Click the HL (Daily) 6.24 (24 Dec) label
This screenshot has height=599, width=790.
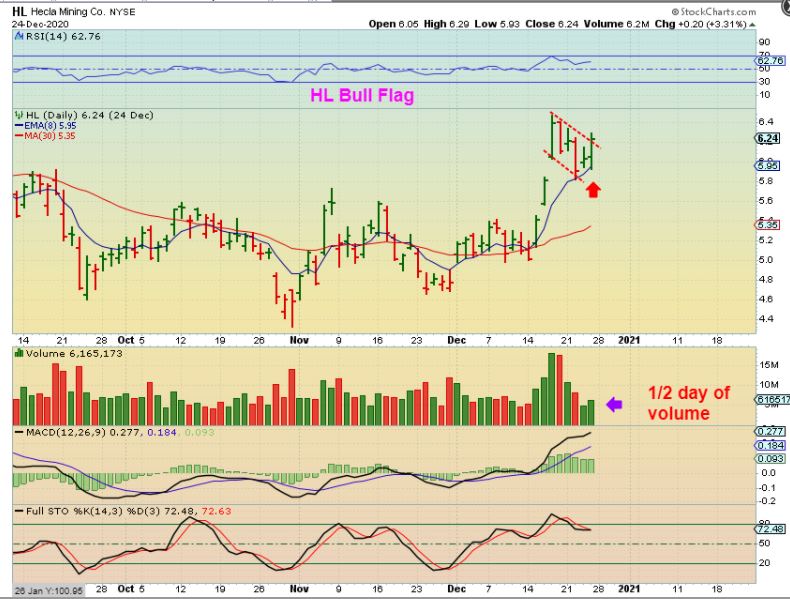(89, 115)
